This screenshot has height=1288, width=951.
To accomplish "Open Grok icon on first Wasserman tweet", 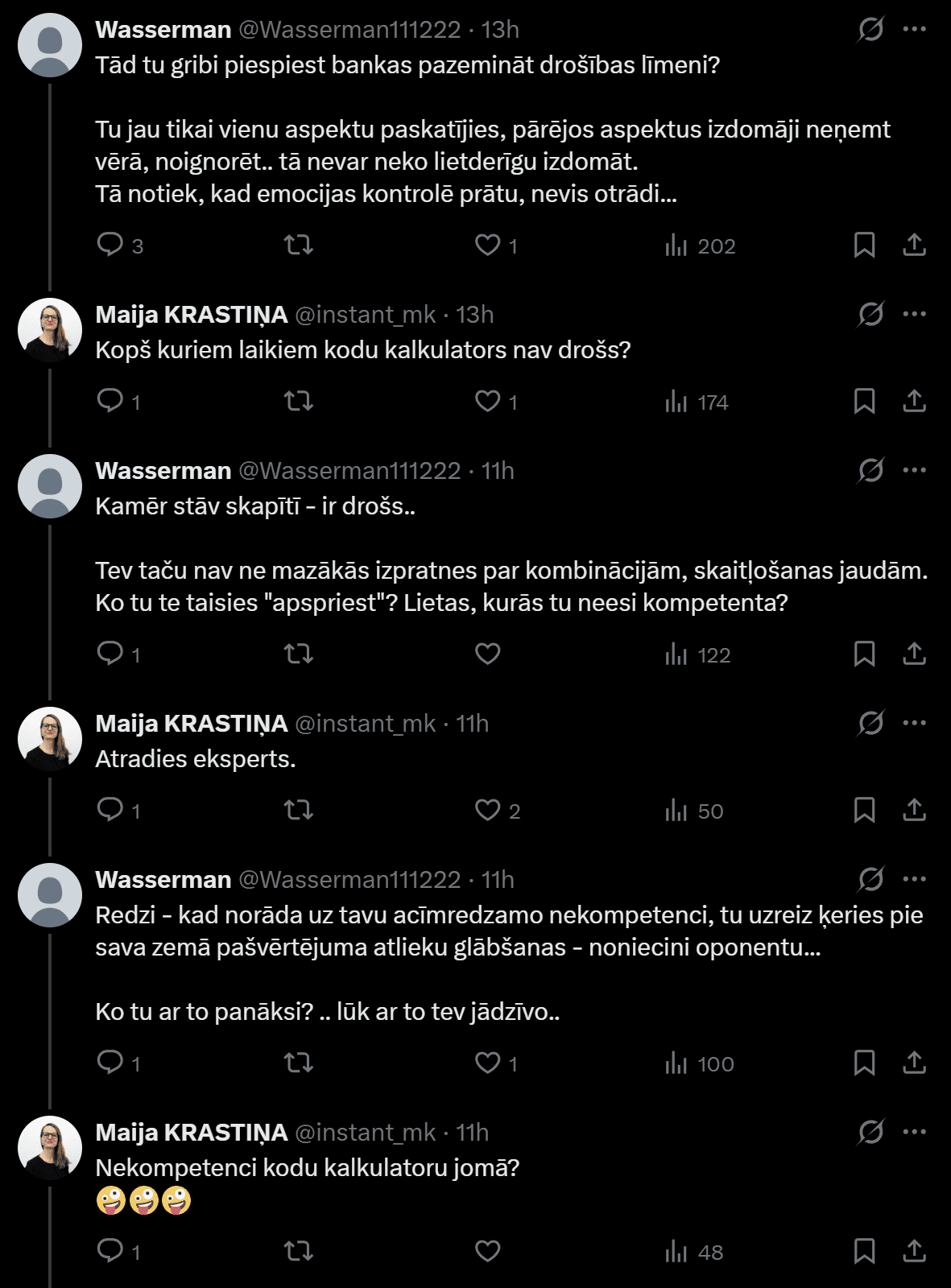I will [x=870, y=30].
